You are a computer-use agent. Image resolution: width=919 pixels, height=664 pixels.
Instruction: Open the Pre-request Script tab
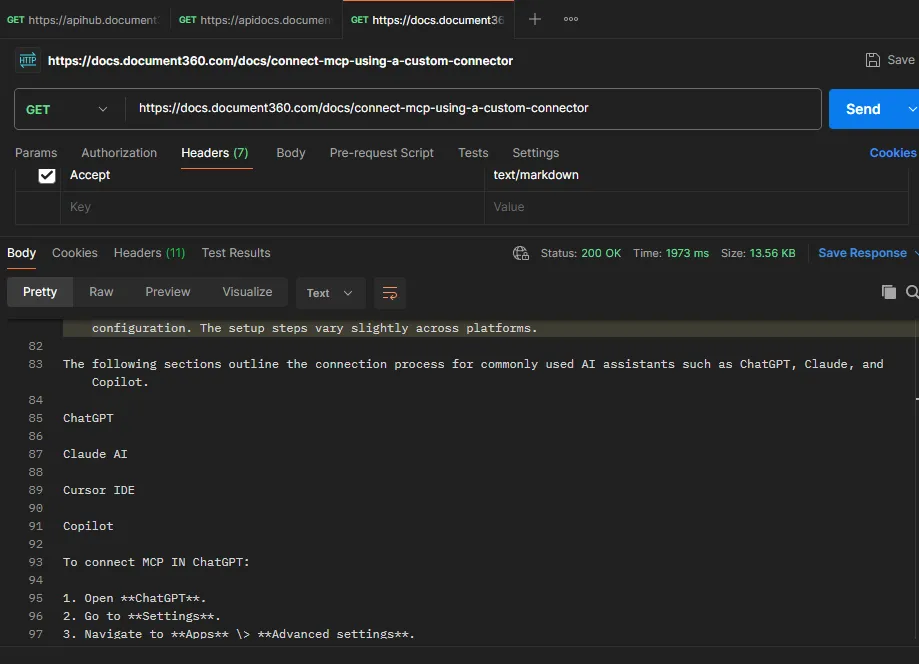tap(382, 153)
